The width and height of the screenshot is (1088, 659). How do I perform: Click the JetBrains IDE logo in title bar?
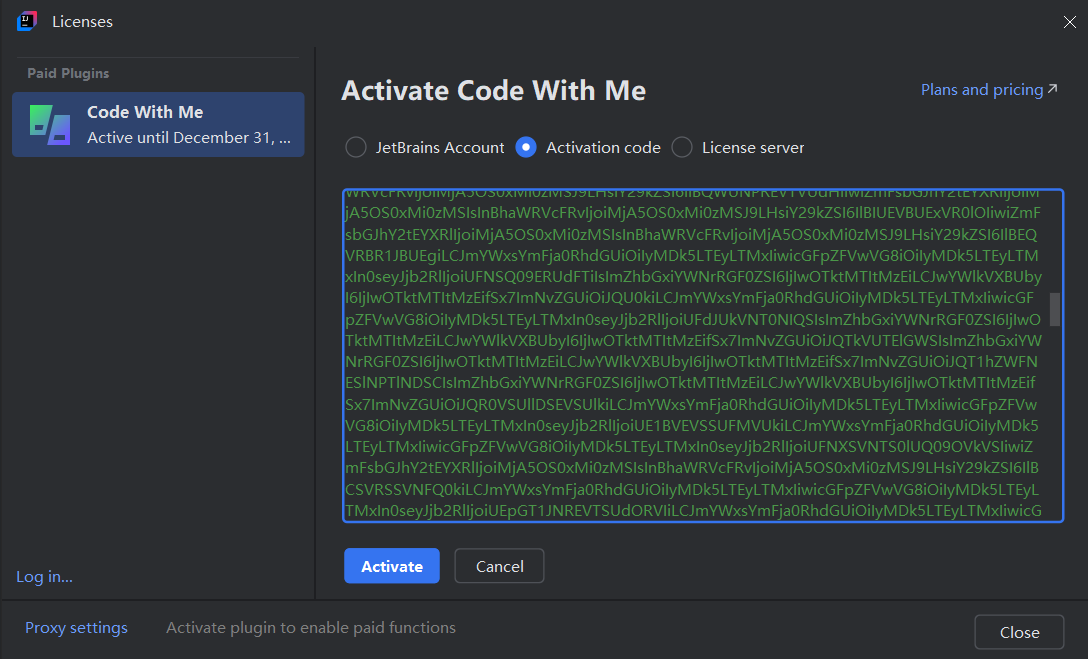click(x=27, y=21)
